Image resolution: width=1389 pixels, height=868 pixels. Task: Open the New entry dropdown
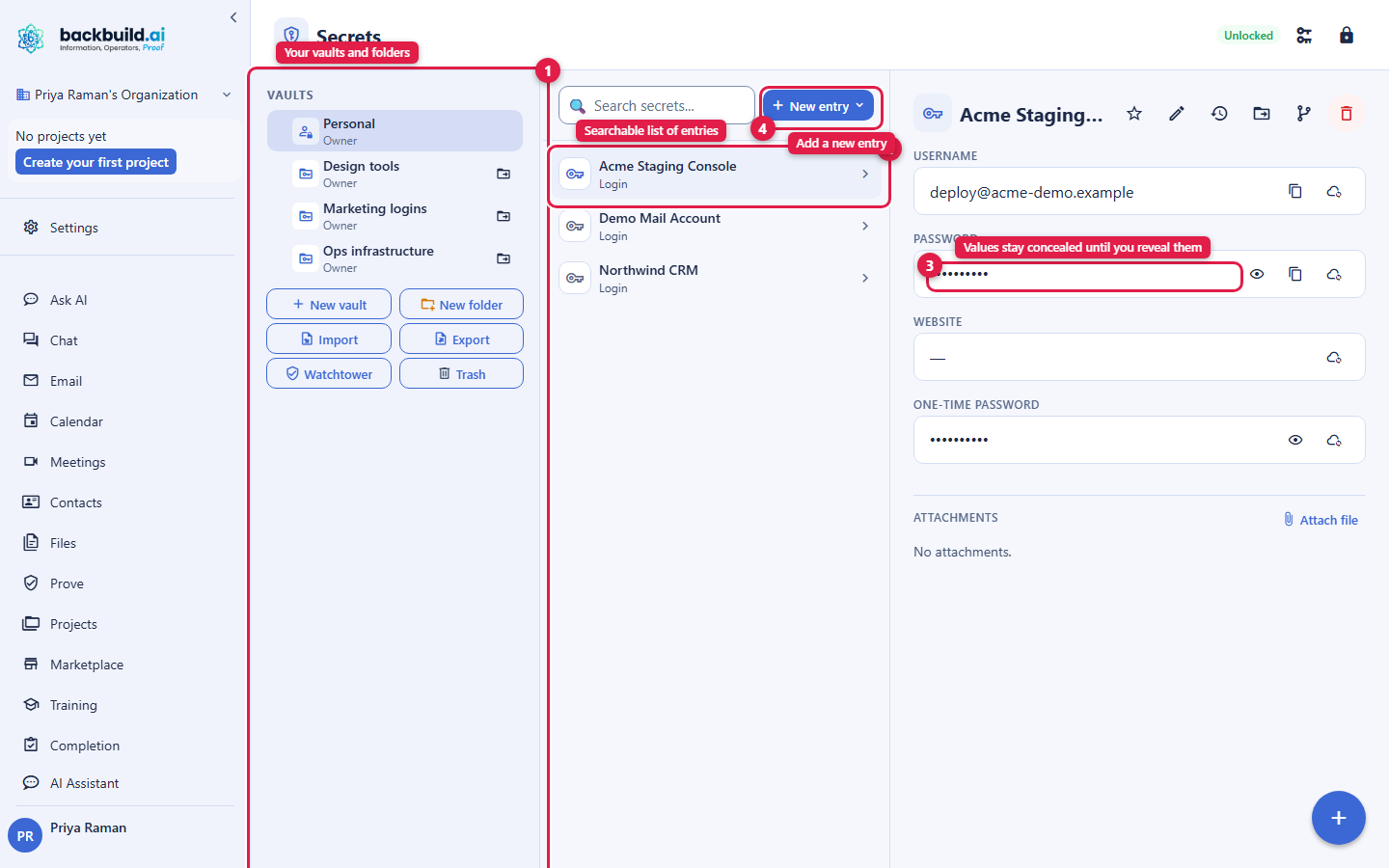click(x=818, y=106)
